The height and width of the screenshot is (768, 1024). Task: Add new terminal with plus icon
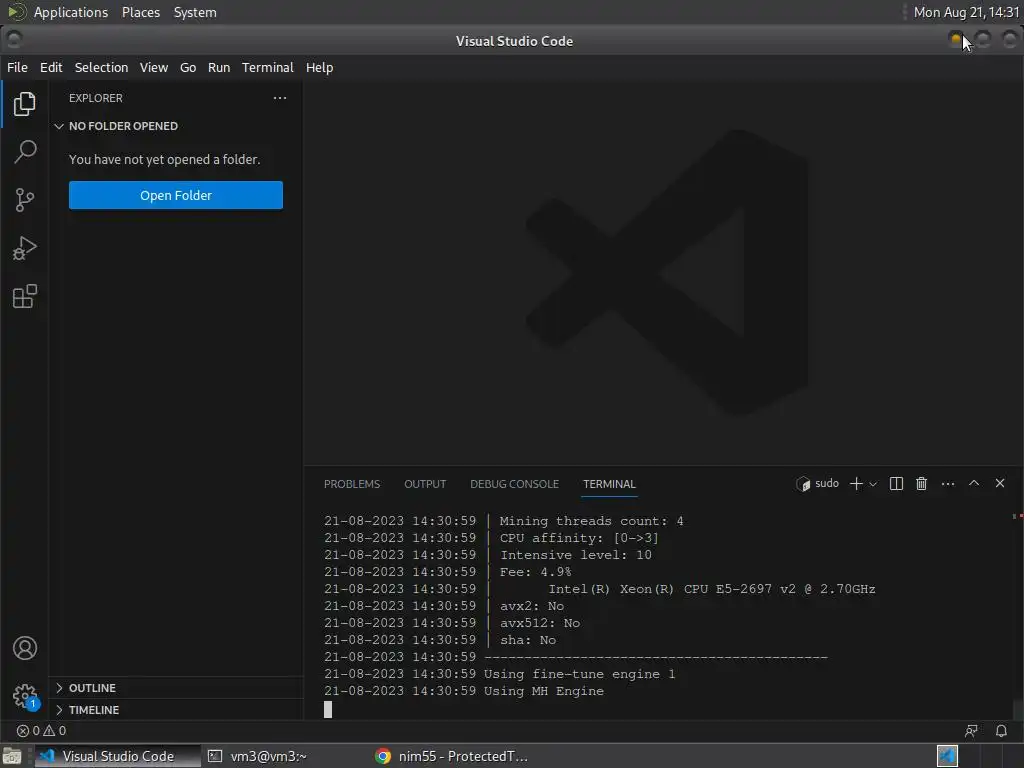tap(856, 483)
